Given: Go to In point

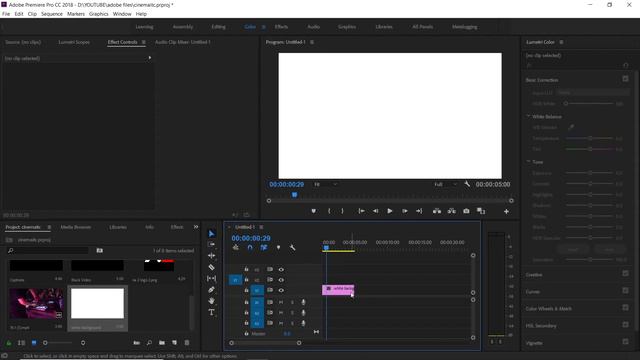Looking at the screenshot, I should click(x=361, y=211).
